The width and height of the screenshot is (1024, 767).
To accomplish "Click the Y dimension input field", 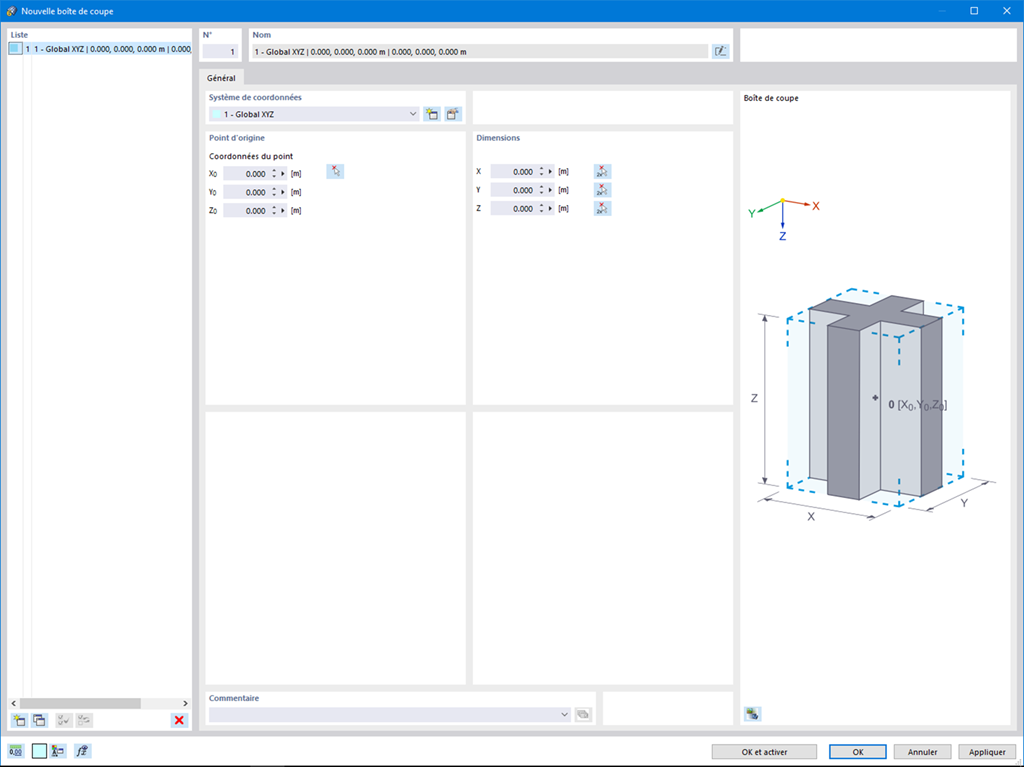I will coord(513,190).
